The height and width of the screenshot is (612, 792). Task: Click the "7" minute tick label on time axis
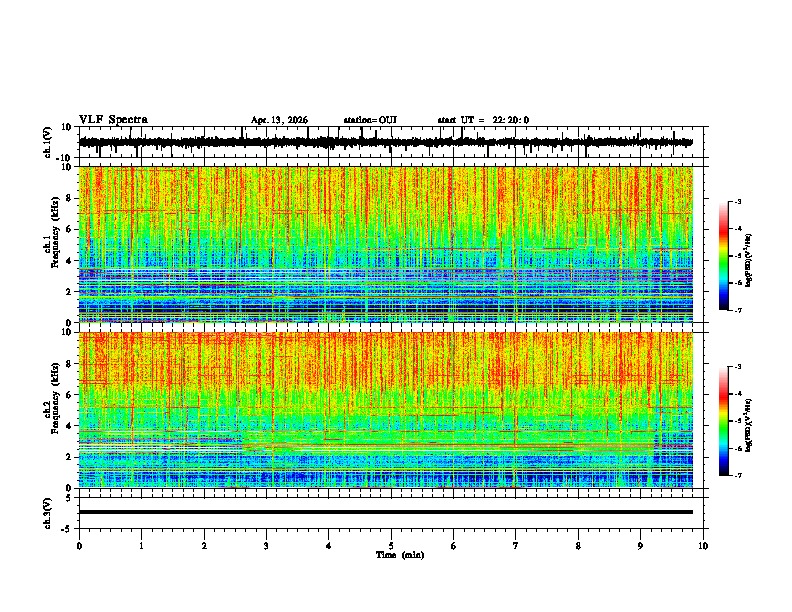pos(516,546)
